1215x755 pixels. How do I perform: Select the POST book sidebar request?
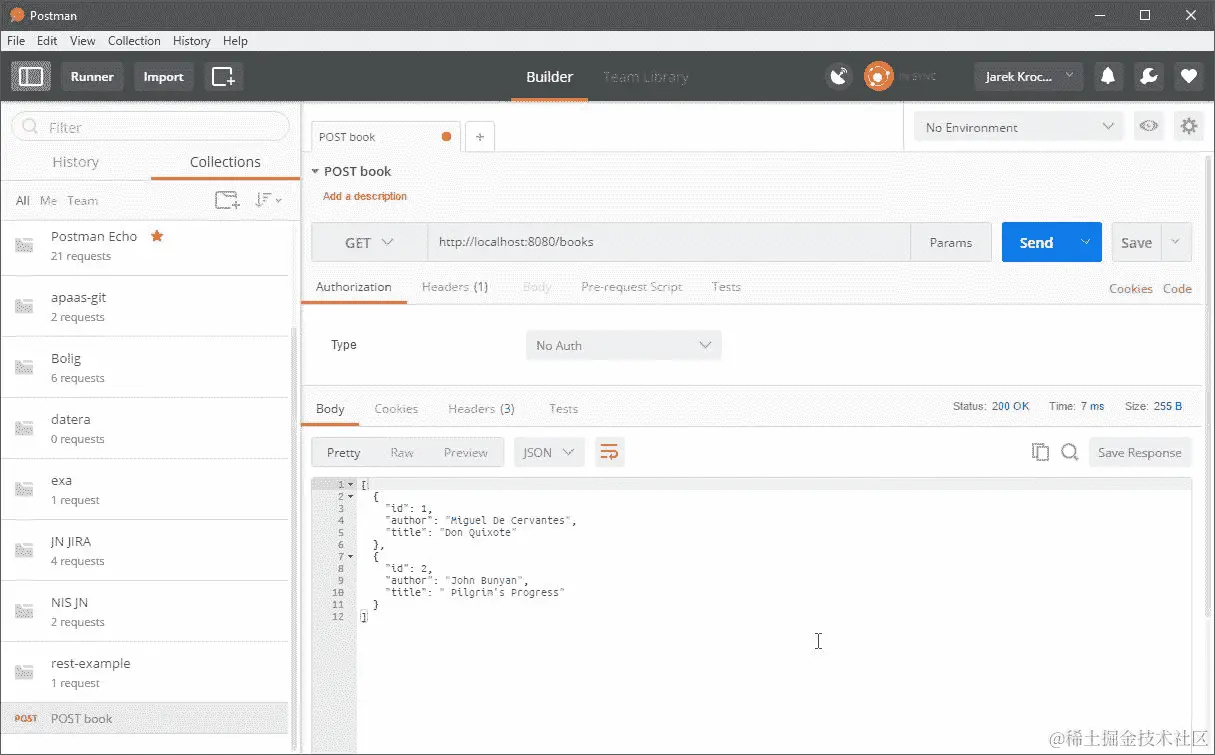click(144, 718)
